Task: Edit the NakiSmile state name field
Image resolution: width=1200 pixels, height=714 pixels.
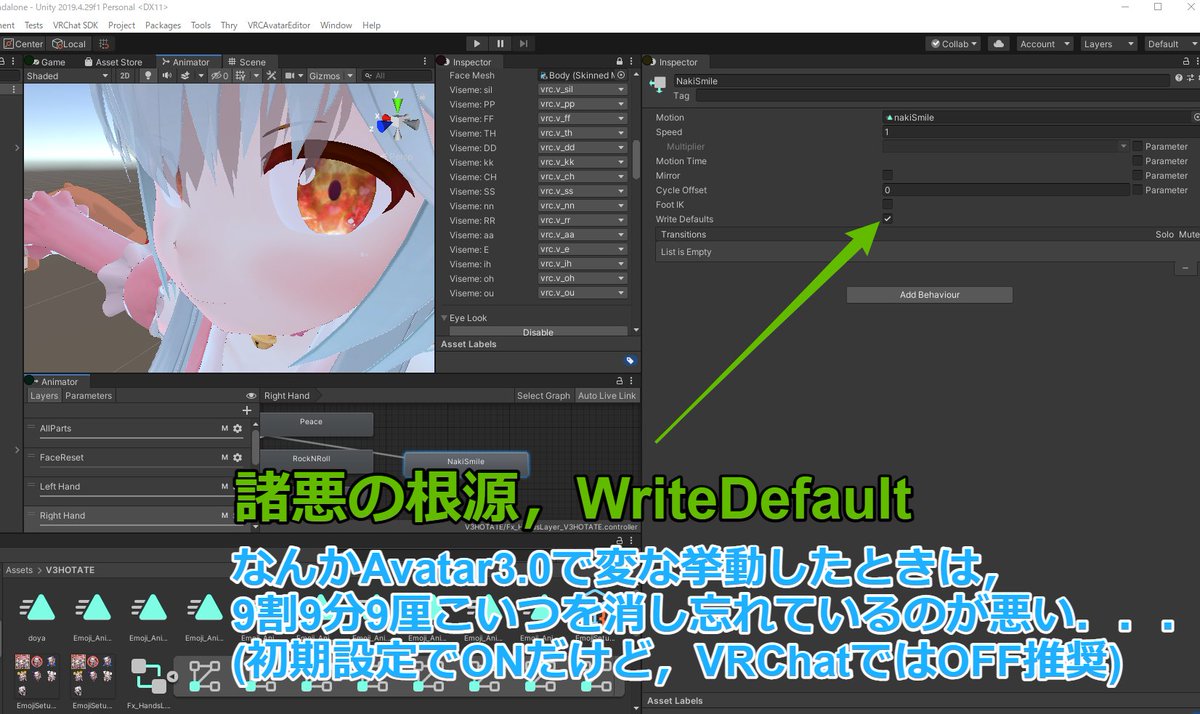Action: (920, 81)
